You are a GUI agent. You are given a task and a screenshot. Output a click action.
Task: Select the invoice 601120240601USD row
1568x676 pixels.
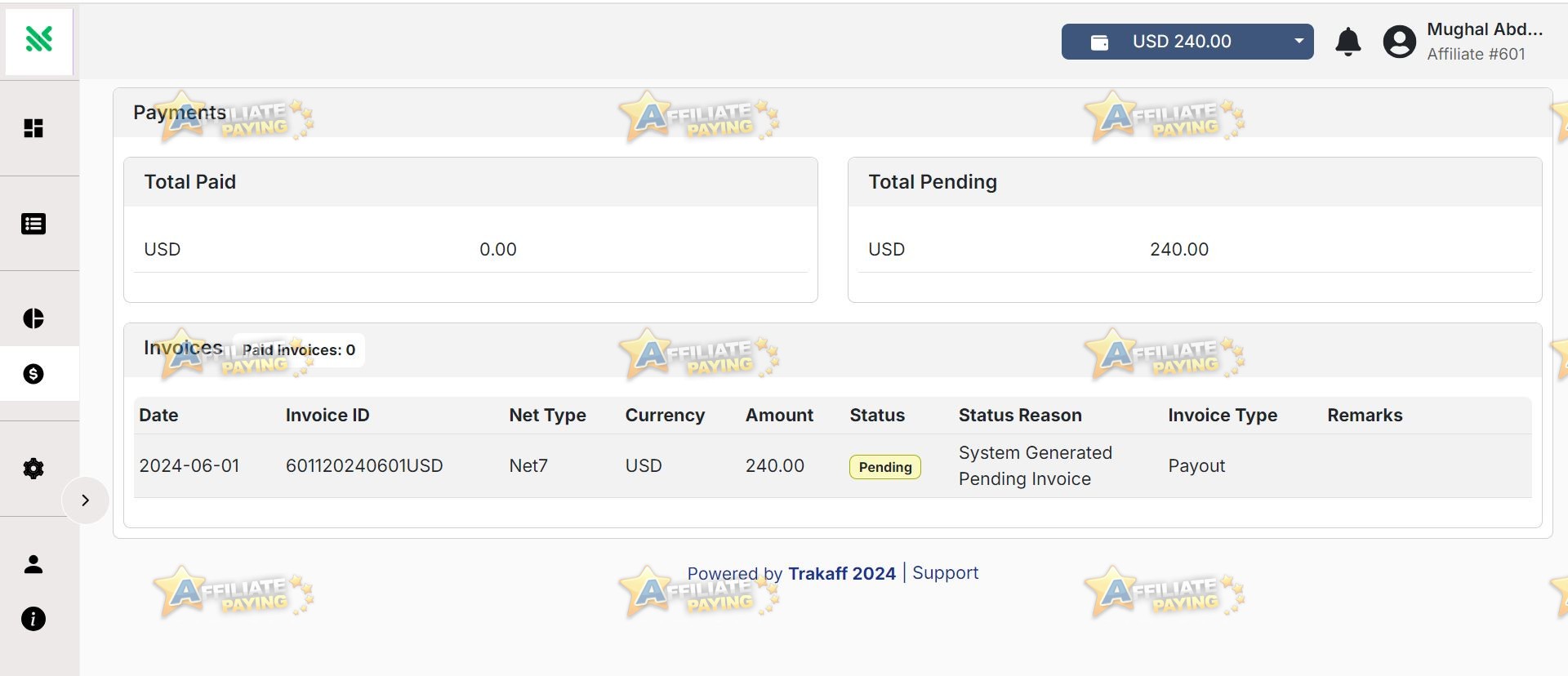tap(833, 465)
